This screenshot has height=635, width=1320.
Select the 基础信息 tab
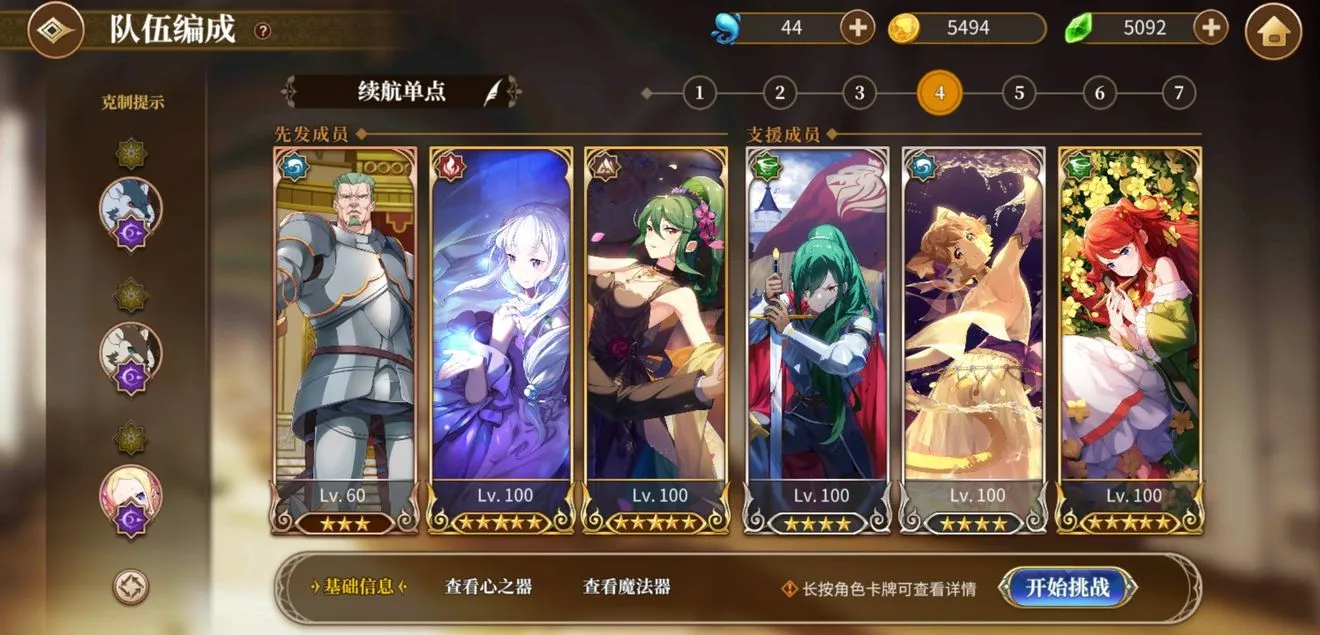point(359,587)
